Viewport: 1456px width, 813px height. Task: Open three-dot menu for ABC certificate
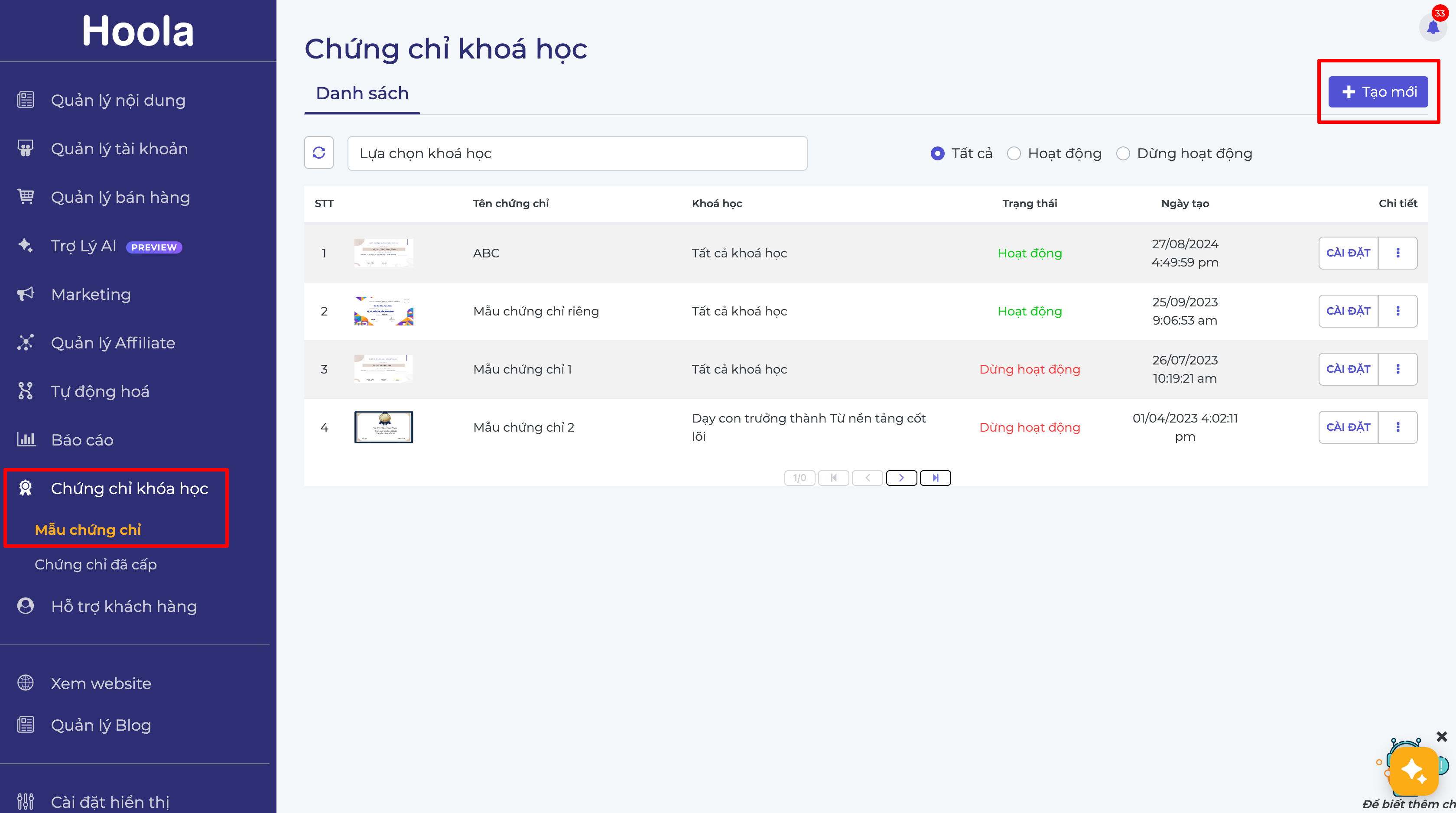point(1398,253)
